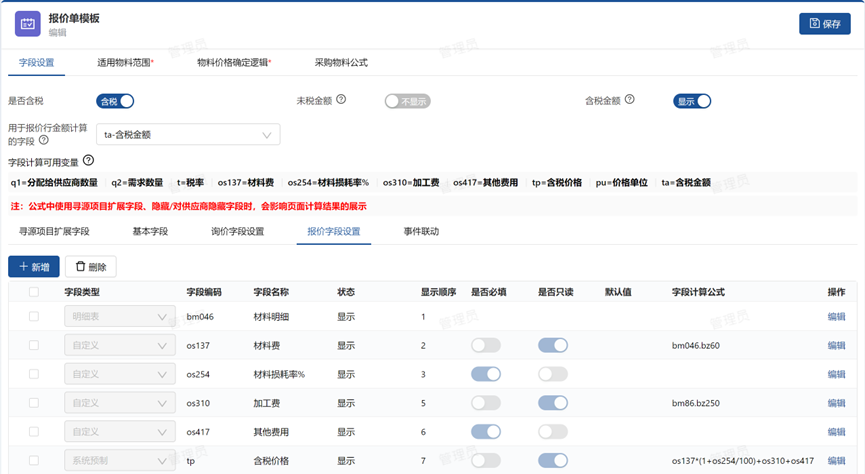Toggle 是否必填 for 加工费 row

[486, 403]
